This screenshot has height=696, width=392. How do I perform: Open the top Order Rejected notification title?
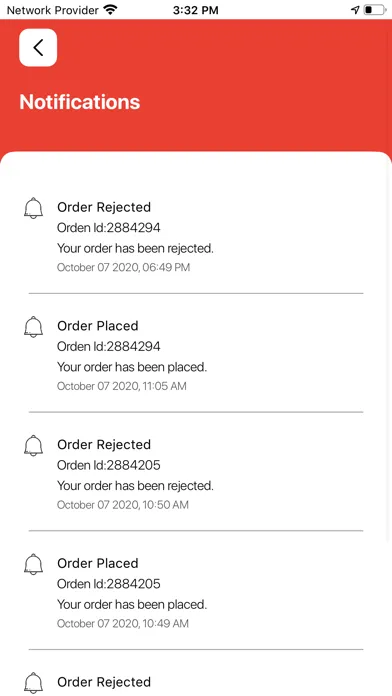104,207
